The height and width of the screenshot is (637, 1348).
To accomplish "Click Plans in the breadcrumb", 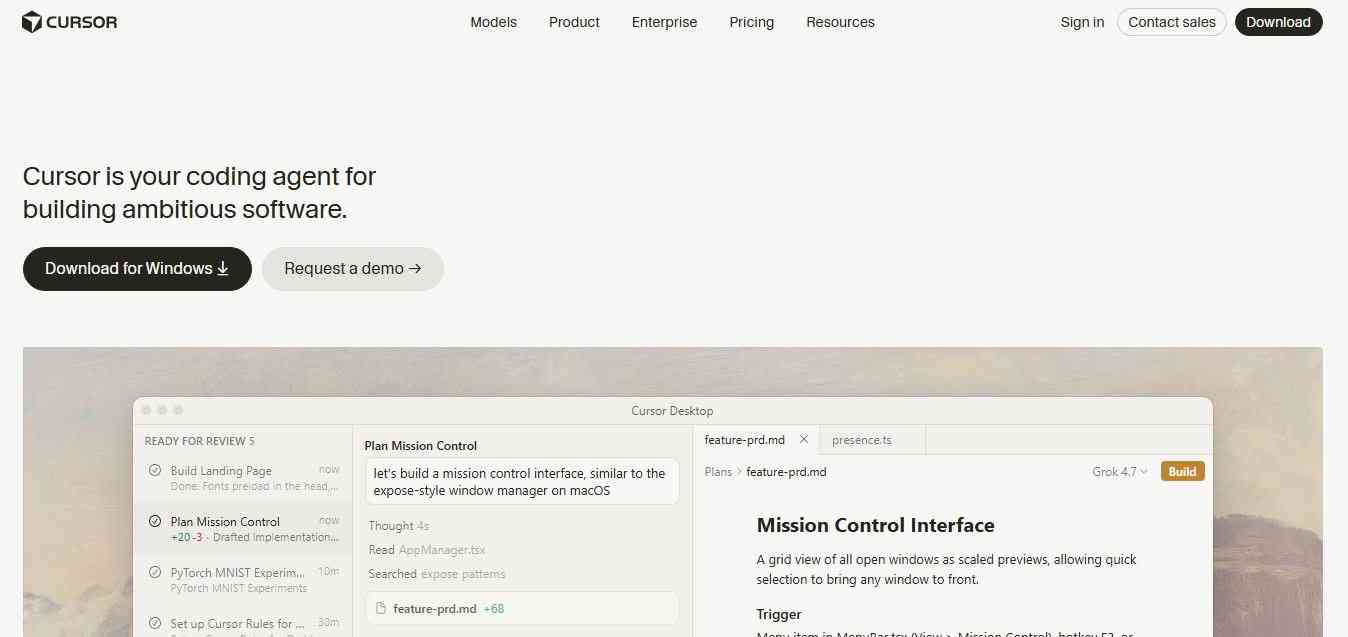I will point(718,472).
